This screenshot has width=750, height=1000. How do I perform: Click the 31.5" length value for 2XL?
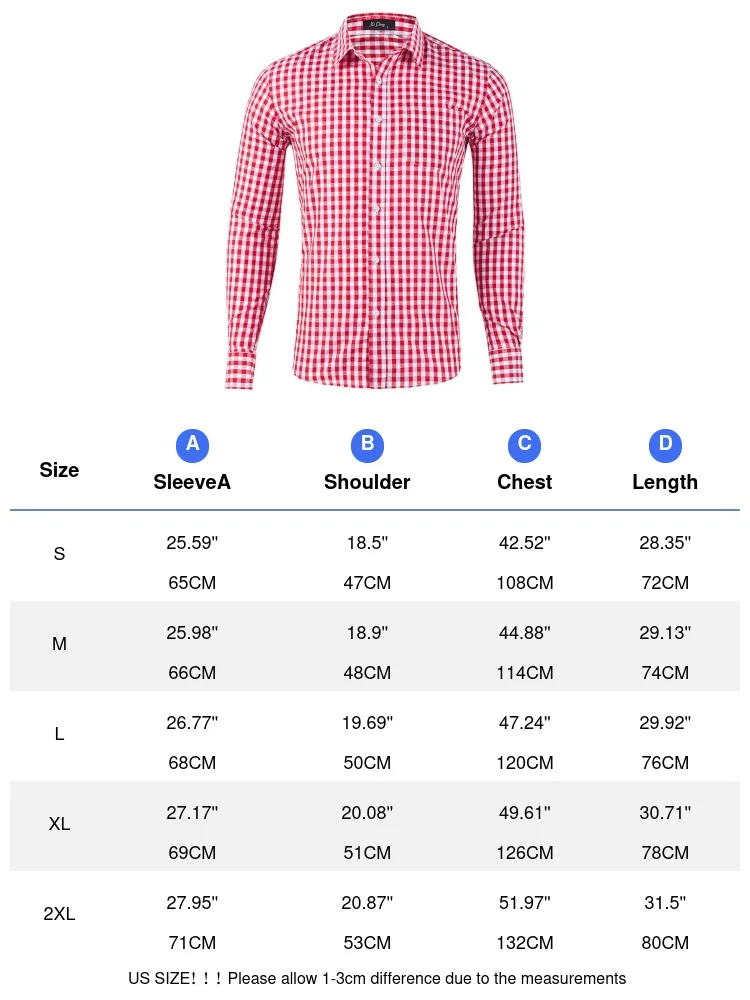[x=665, y=903]
